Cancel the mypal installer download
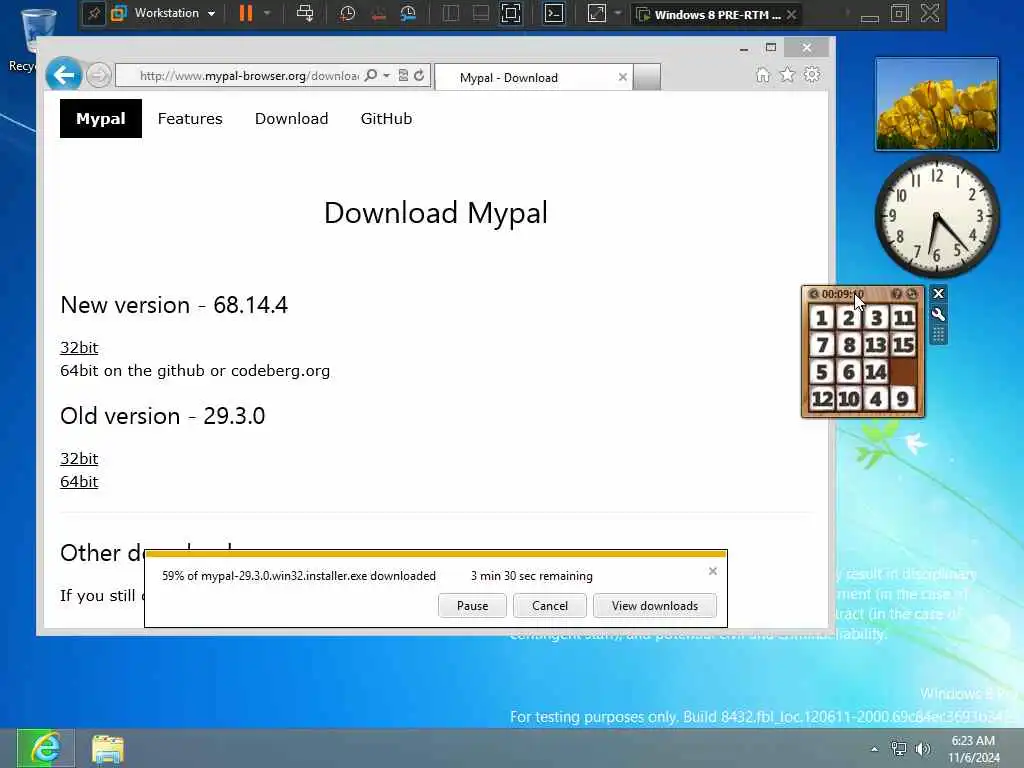Screen dimensions: 1024x768 click(550, 605)
